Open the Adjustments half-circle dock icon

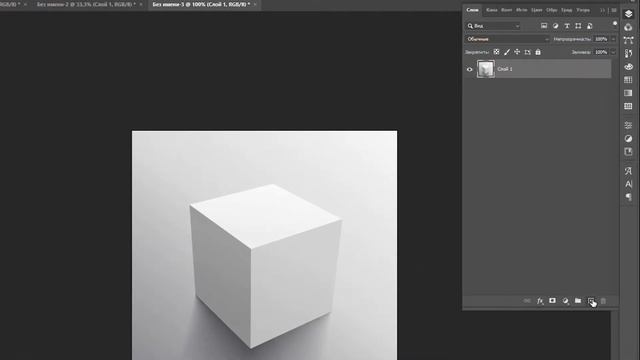tap(628, 138)
